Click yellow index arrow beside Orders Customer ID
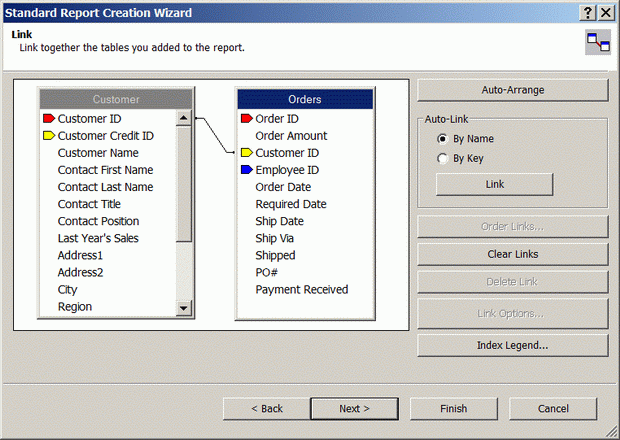Screen dimensions: 620x440 tap(247, 153)
